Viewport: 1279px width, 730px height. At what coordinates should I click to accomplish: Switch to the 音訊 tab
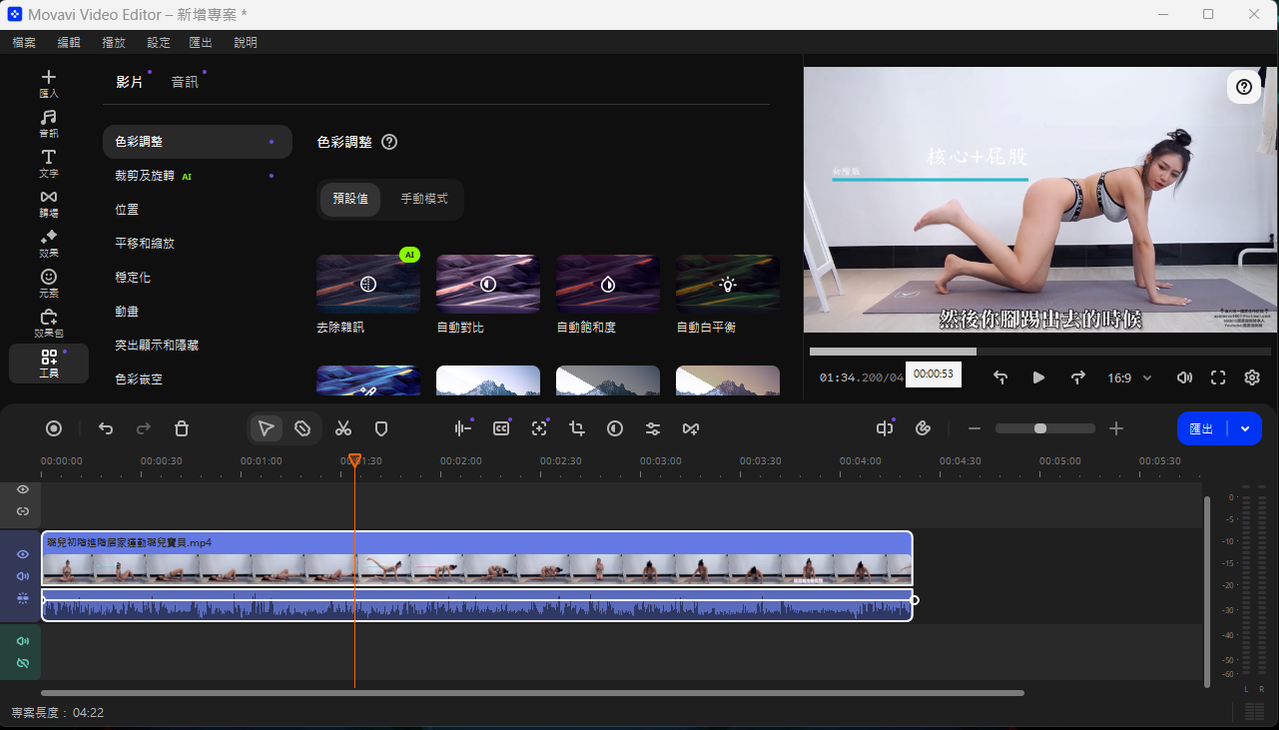[x=185, y=82]
